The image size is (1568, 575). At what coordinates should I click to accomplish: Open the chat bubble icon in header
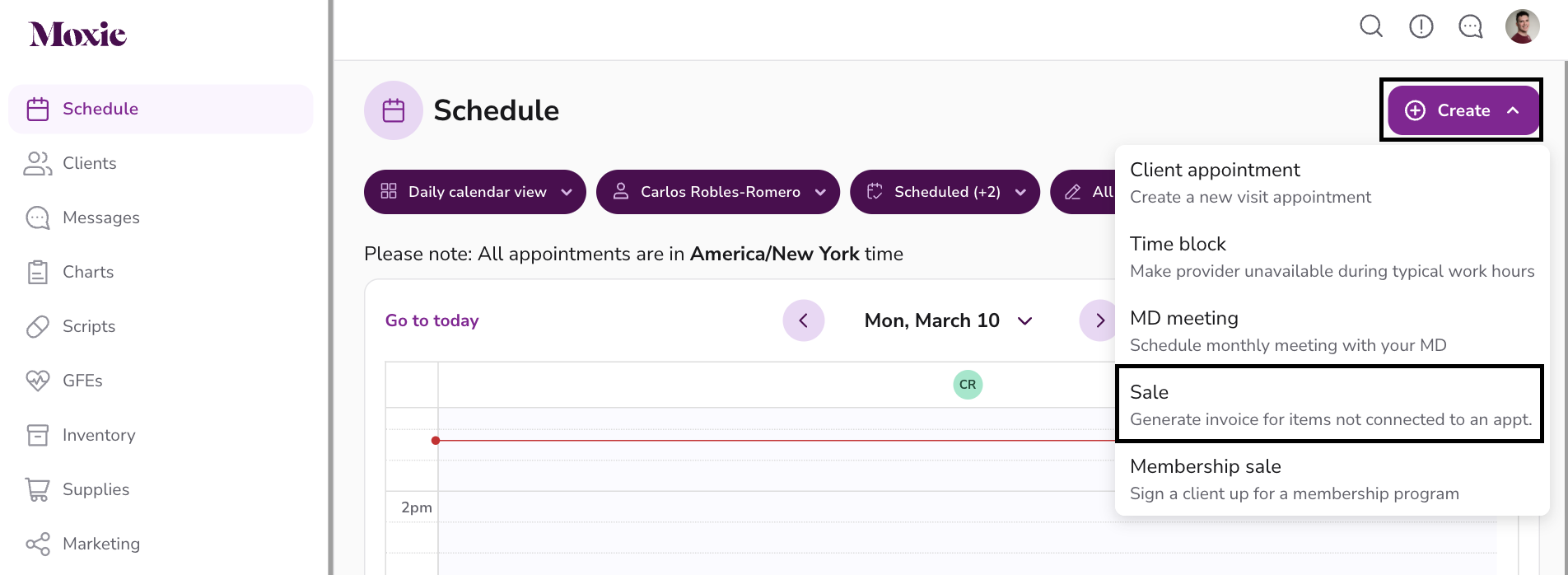click(1471, 26)
